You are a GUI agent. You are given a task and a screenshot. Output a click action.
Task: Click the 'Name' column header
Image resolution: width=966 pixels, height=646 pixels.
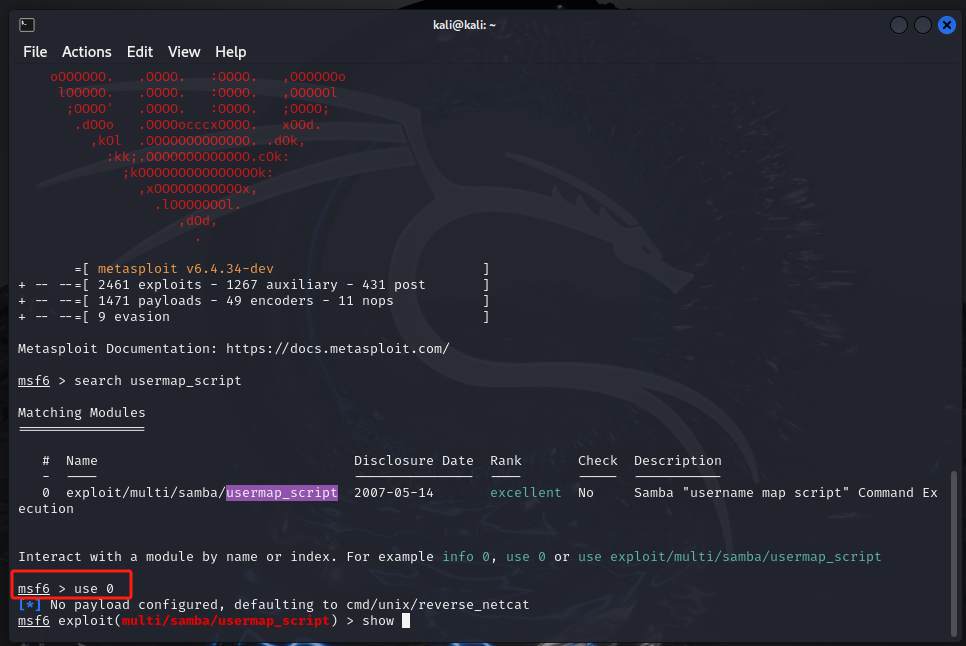click(81, 461)
